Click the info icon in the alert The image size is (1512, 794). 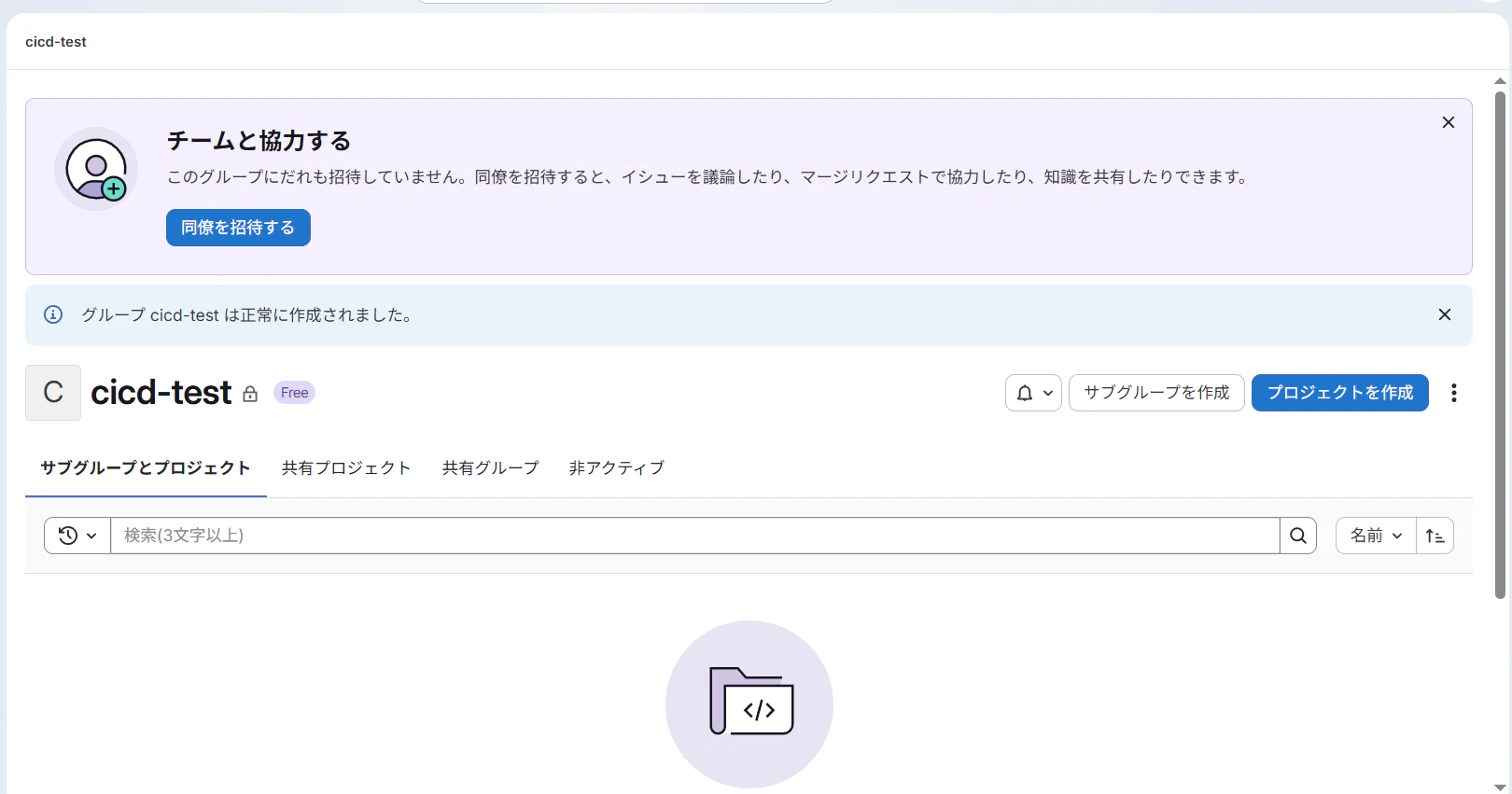53,314
